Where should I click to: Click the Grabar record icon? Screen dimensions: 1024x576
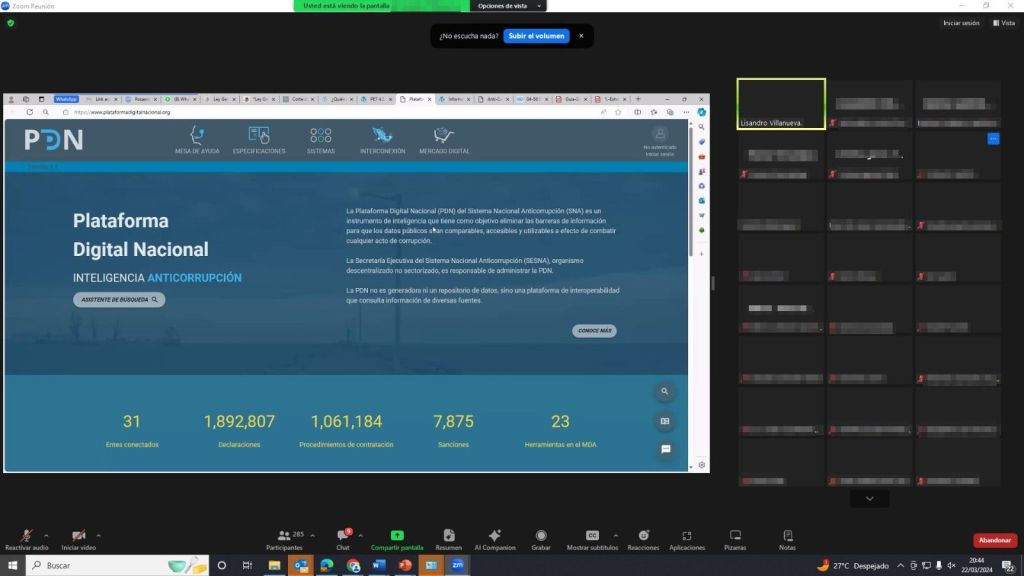point(541,536)
